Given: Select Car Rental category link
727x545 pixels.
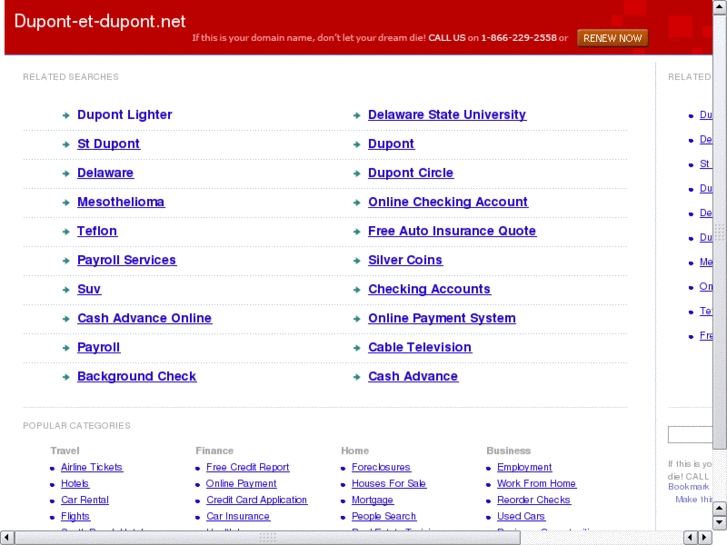Looking at the screenshot, I should coord(85,500).
